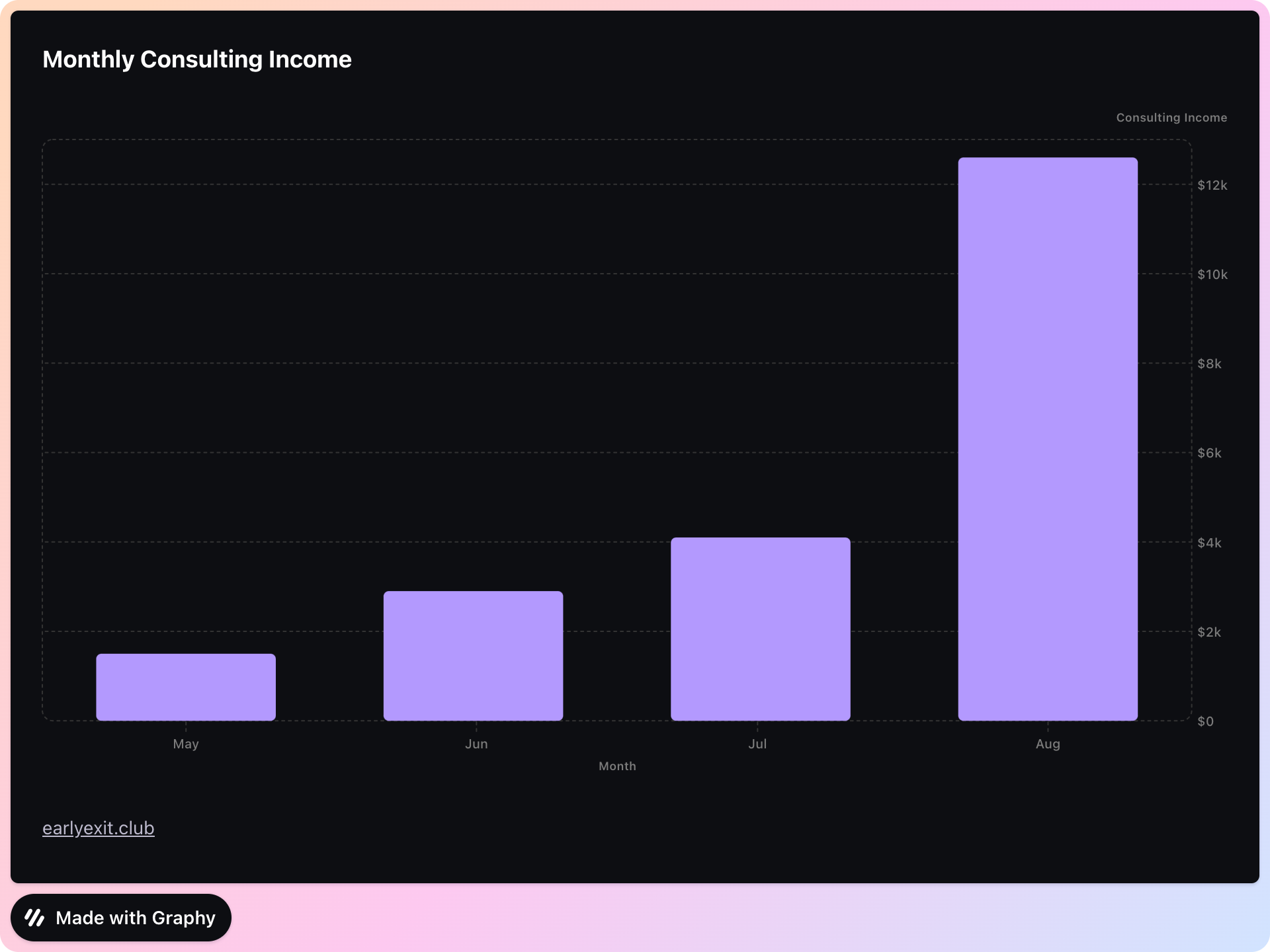
Task: Click the Jul income bar
Action: pos(760,629)
